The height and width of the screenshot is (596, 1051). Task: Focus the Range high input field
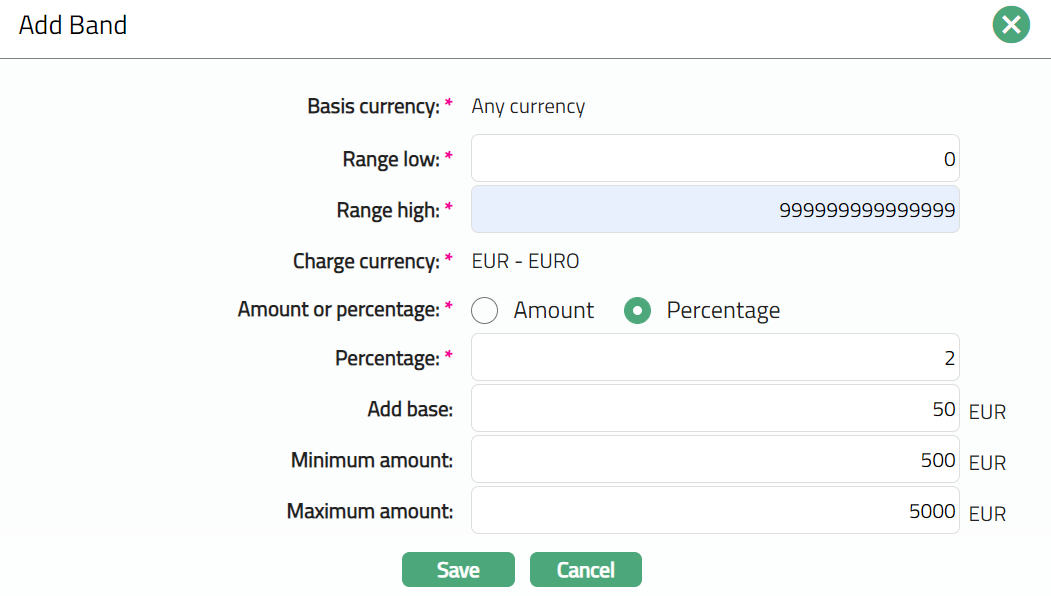714,210
